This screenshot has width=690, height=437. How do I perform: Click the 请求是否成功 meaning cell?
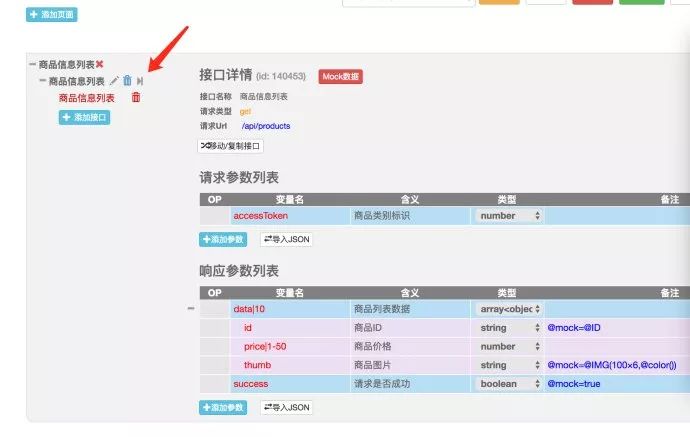pos(410,384)
